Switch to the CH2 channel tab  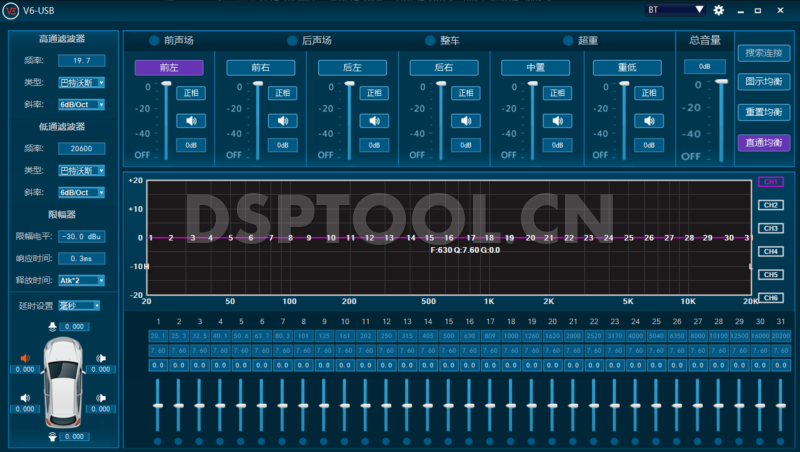[x=770, y=205]
